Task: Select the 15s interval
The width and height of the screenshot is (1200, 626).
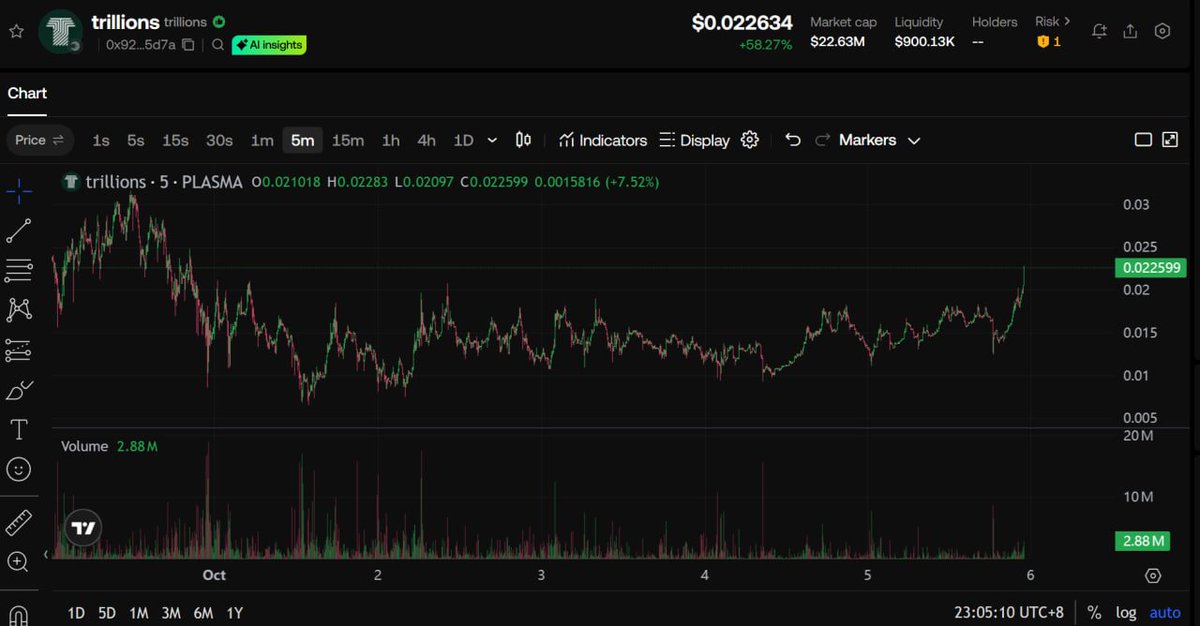Action: point(176,141)
